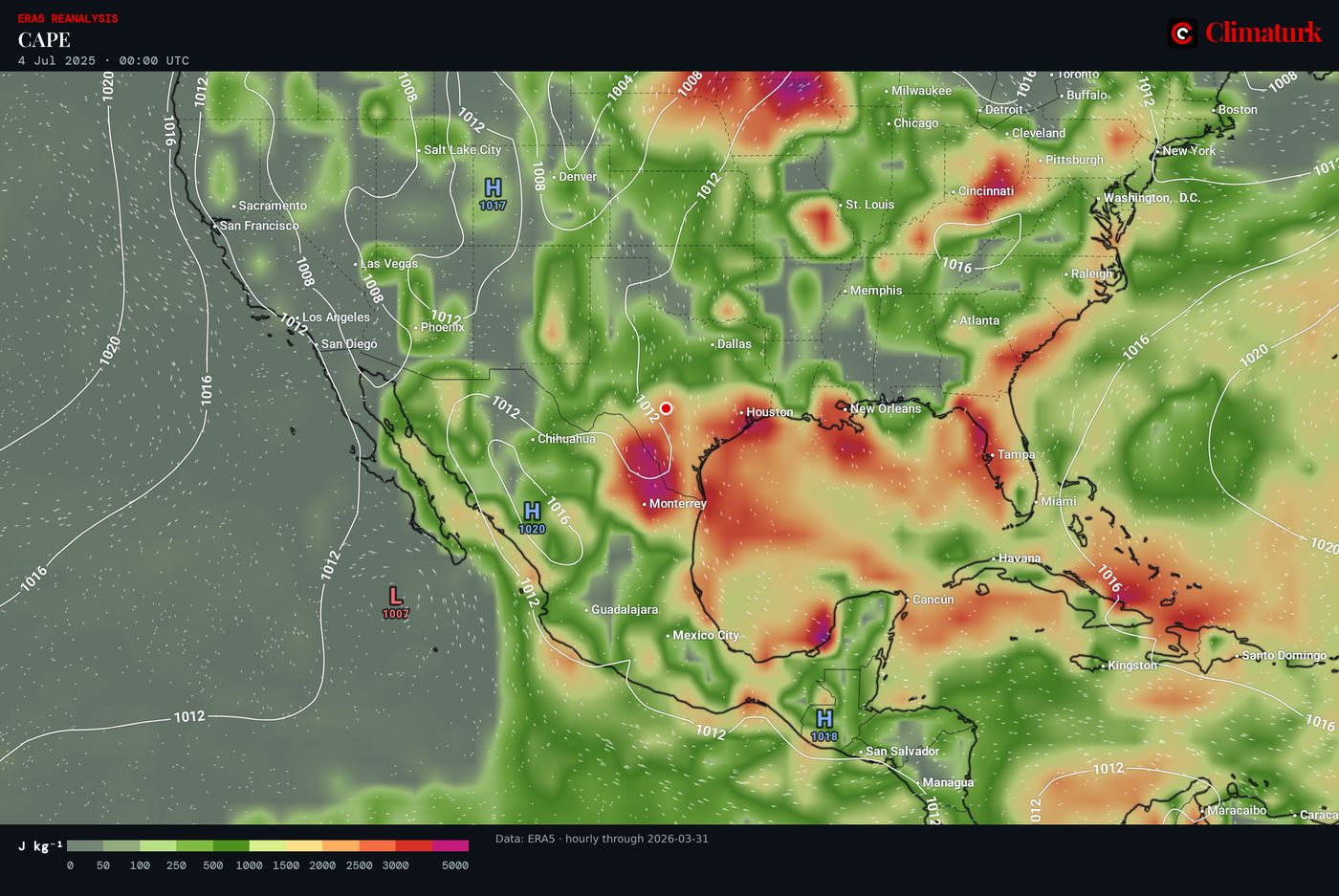Viewport: 1339px width, 896px height.
Task: Click the "San Francisco" city label
Action: click(x=259, y=226)
